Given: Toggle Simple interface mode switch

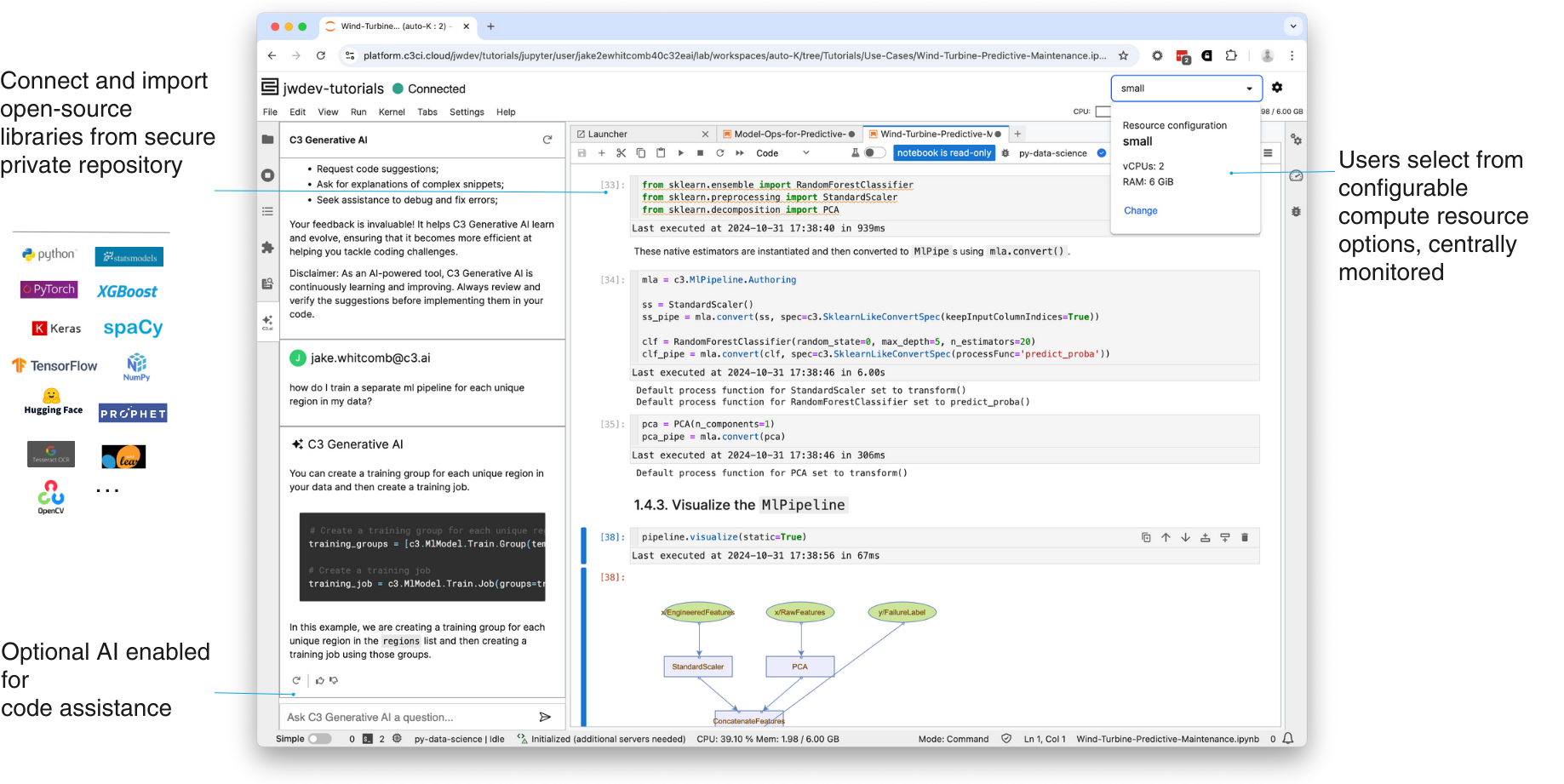Looking at the screenshot, I should coord(320,739).
